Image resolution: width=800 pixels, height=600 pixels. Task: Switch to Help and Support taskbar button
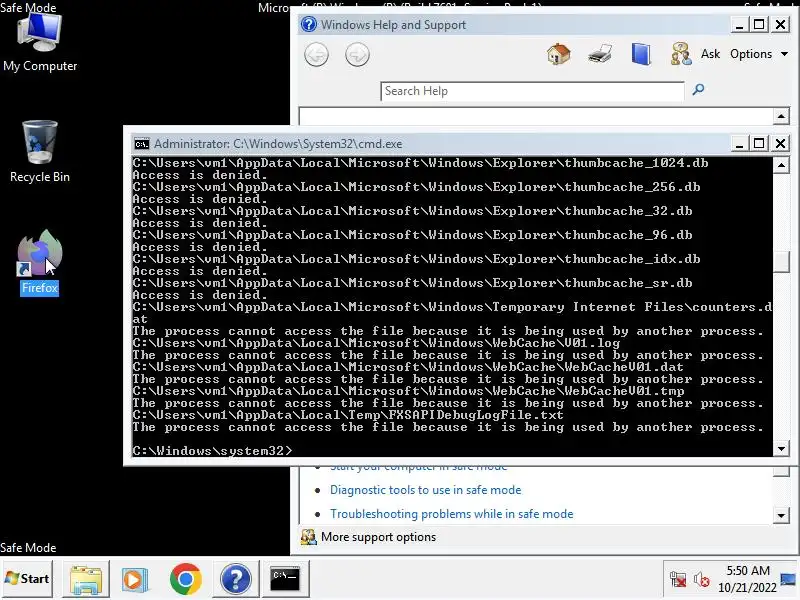click(x=235, y=579)
